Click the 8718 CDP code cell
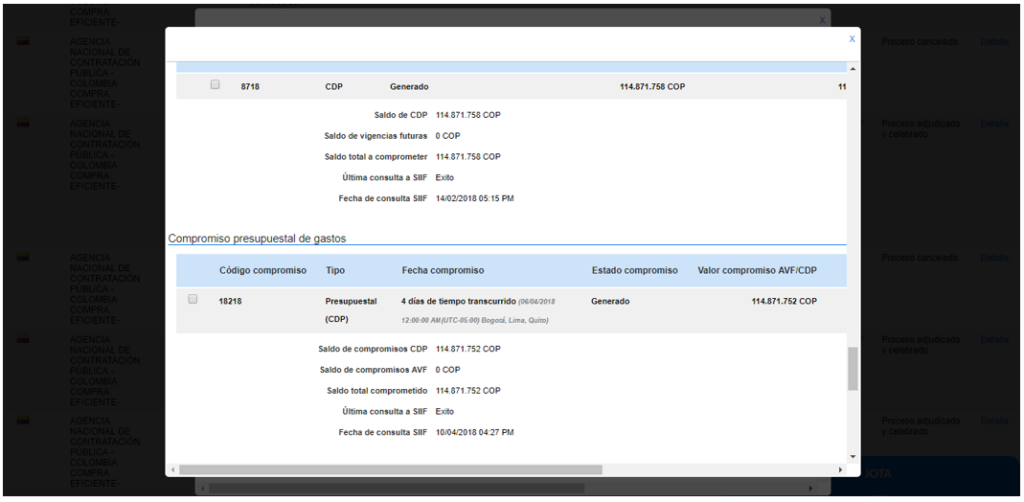This screenshot has height=502, width=1024. [251, 87]
